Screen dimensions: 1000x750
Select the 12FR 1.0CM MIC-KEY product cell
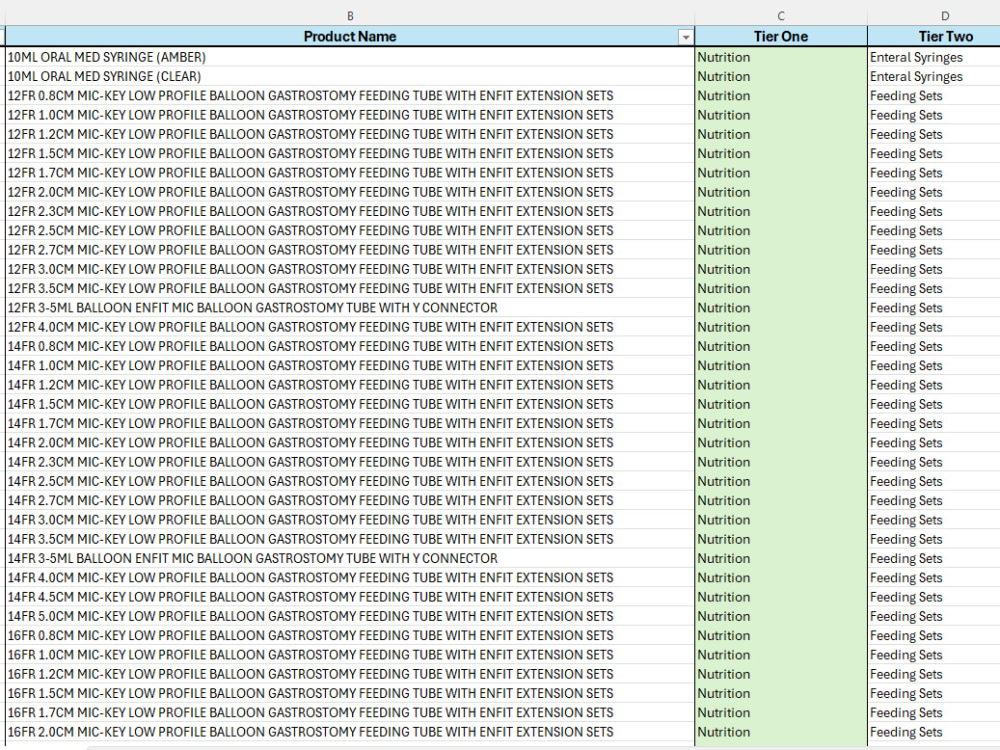349,115
